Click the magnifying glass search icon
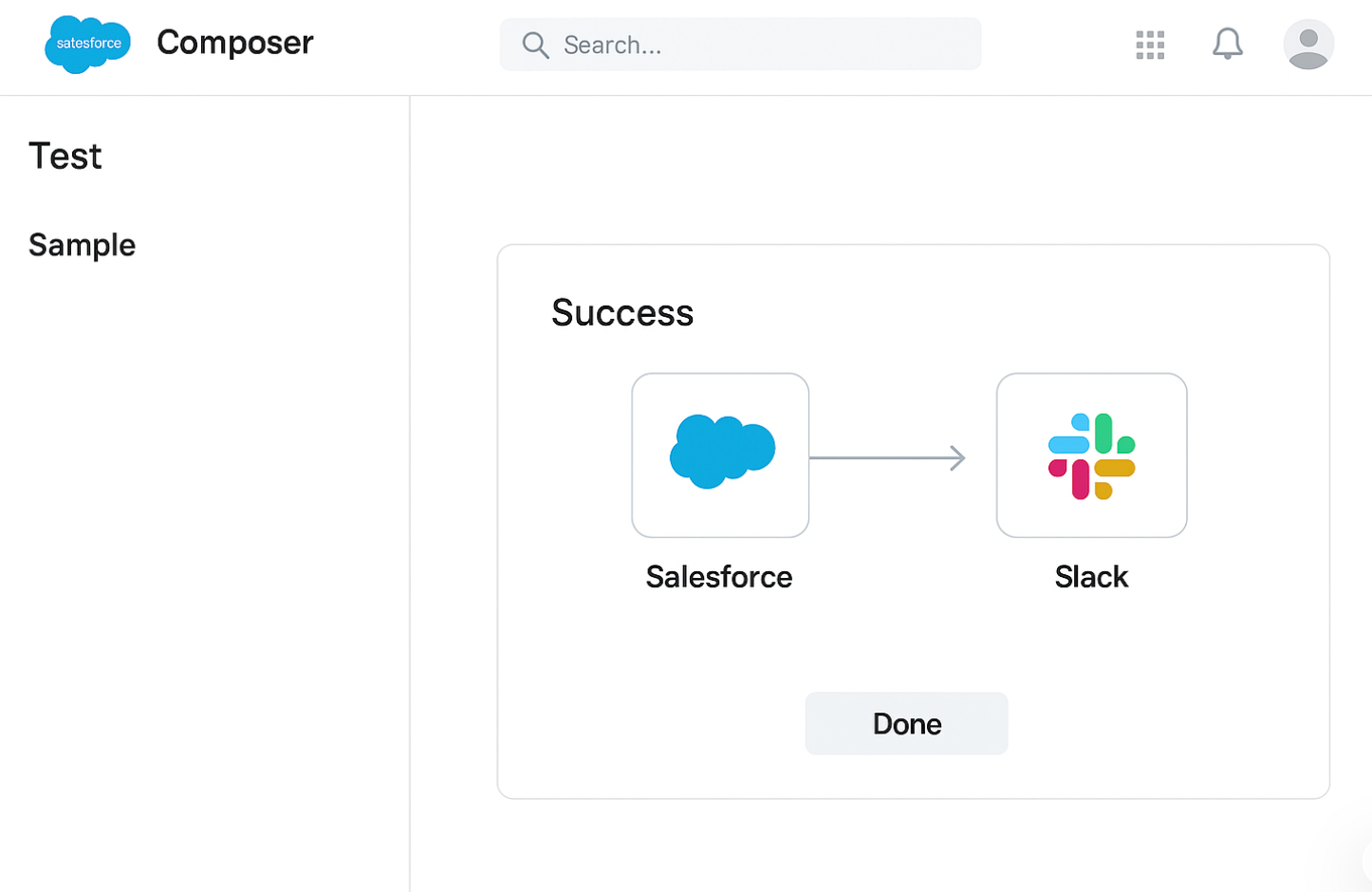 click(x=534, y=45)
